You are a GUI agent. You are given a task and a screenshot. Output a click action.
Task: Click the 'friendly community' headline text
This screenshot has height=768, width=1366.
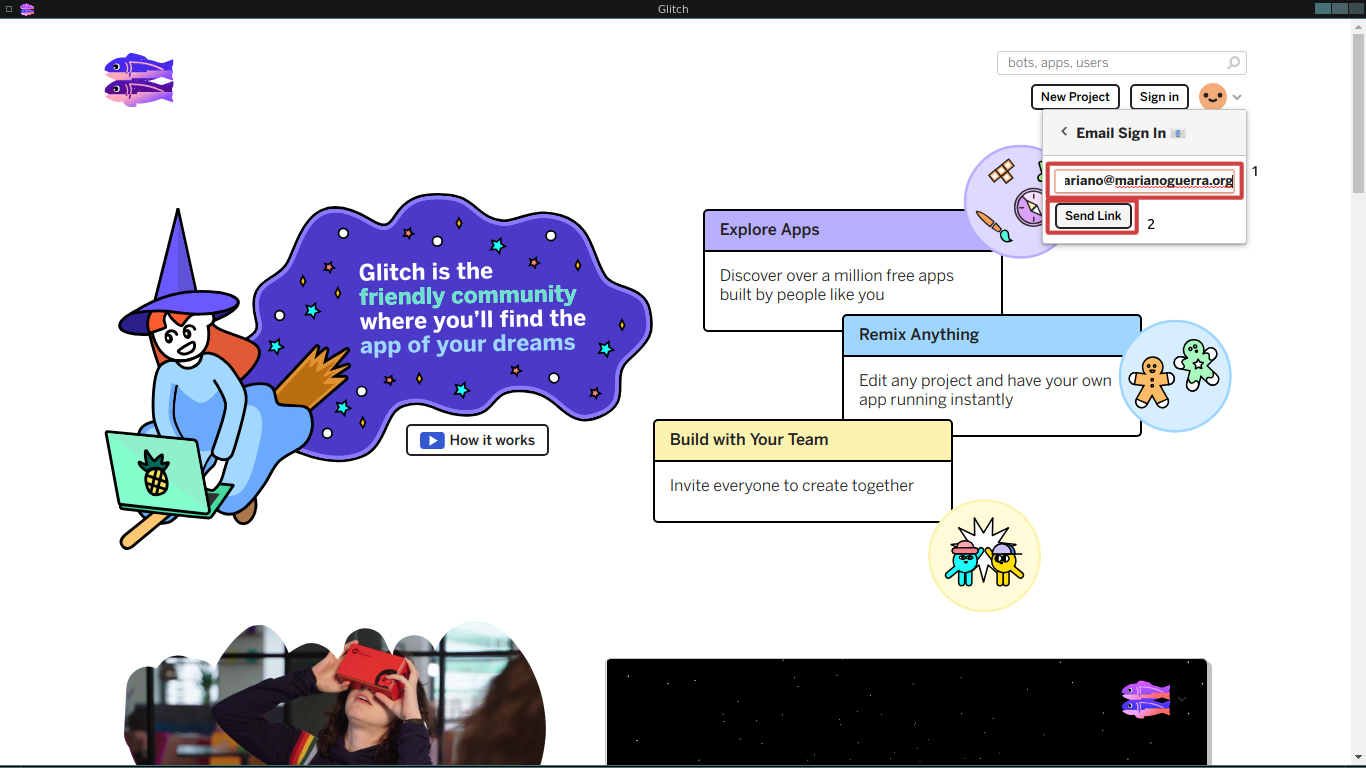(468, 295)
